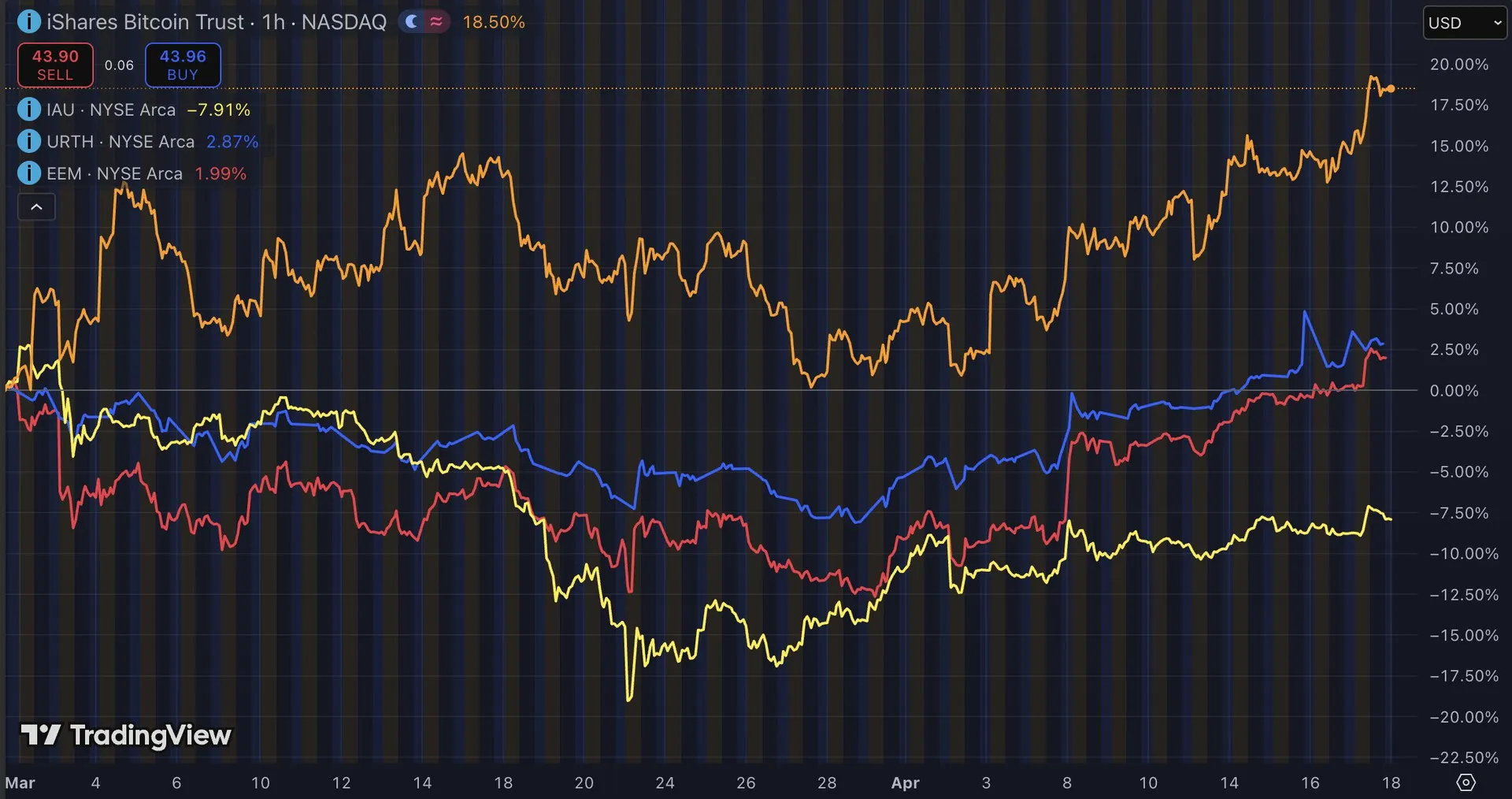Click the TradingView logo
1512x799 pixels.
(x=126, y=735)
